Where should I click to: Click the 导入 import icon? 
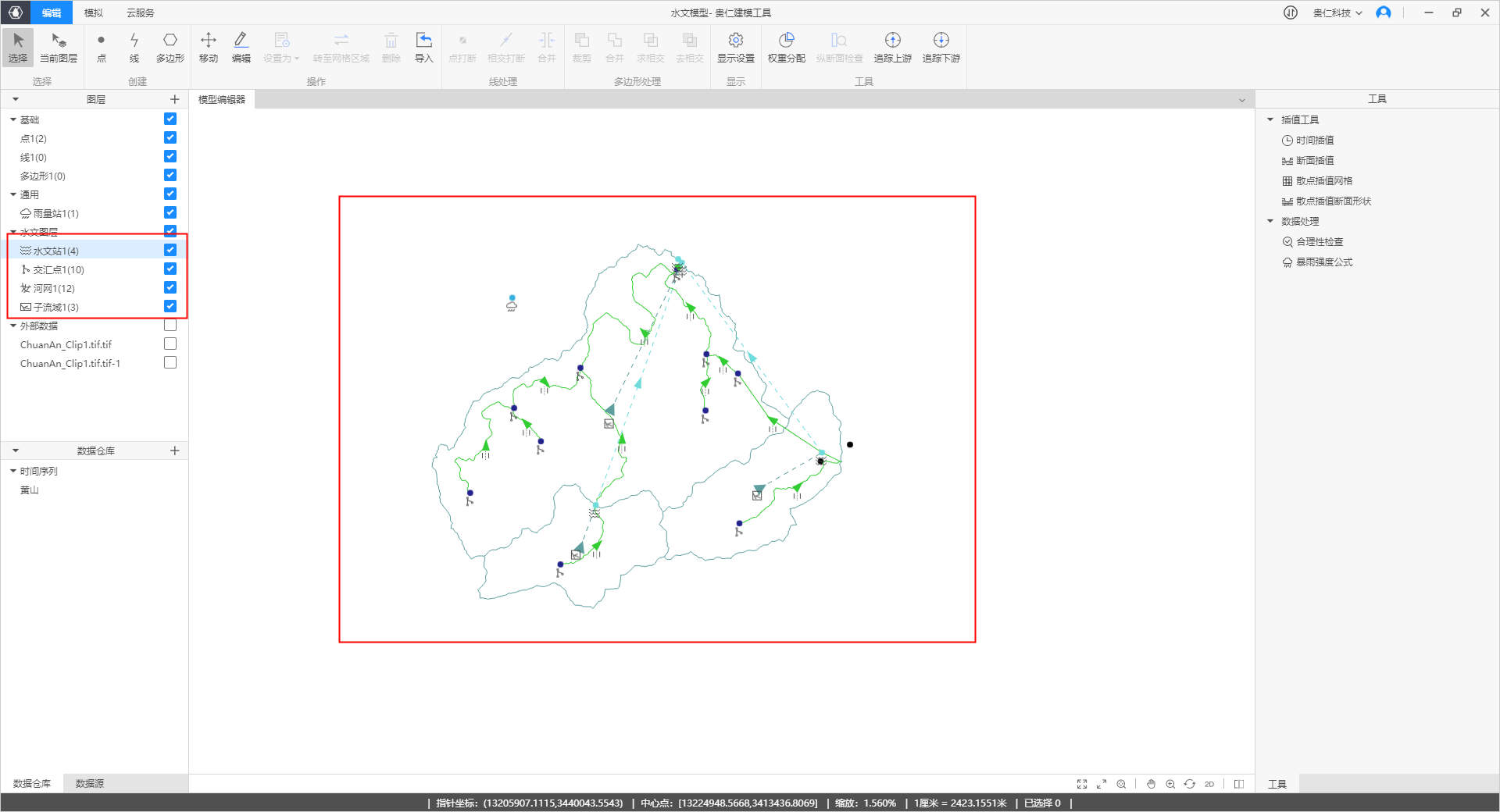[x=423, y=47]
